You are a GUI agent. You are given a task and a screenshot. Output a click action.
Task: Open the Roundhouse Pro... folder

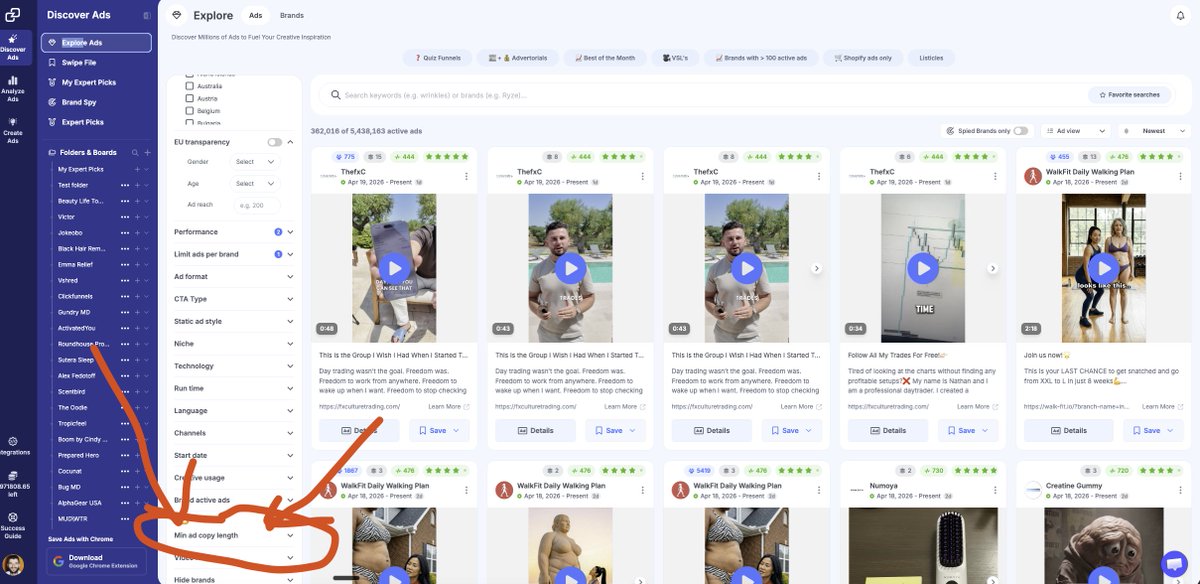tap(84, 343)
